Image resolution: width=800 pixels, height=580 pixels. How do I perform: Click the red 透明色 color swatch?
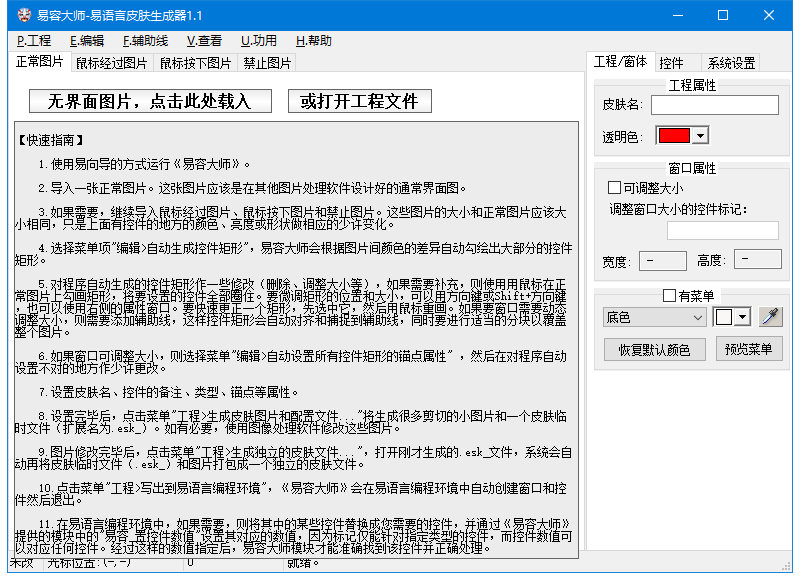point(674,136)
